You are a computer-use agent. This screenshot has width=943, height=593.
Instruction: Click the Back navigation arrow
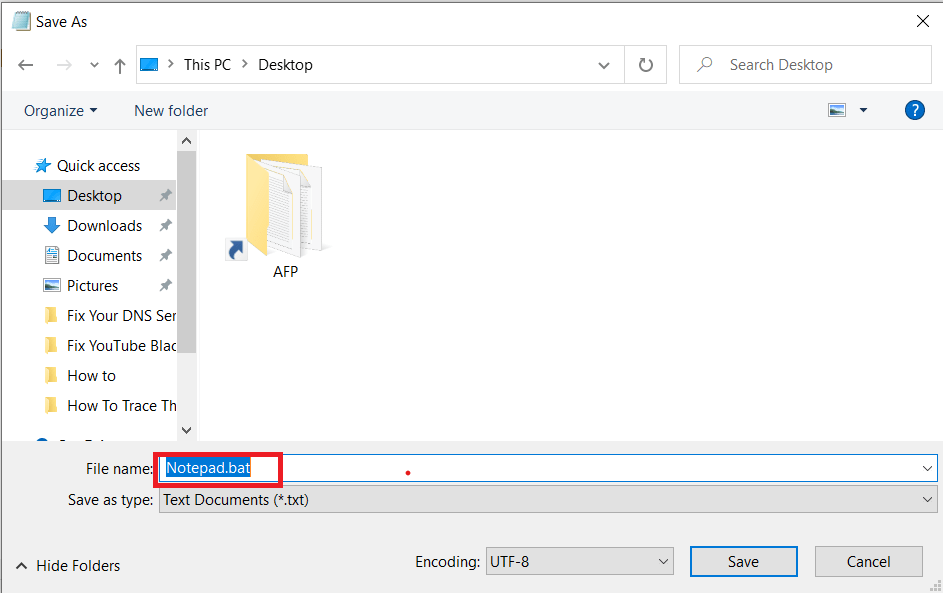[25, 64]
